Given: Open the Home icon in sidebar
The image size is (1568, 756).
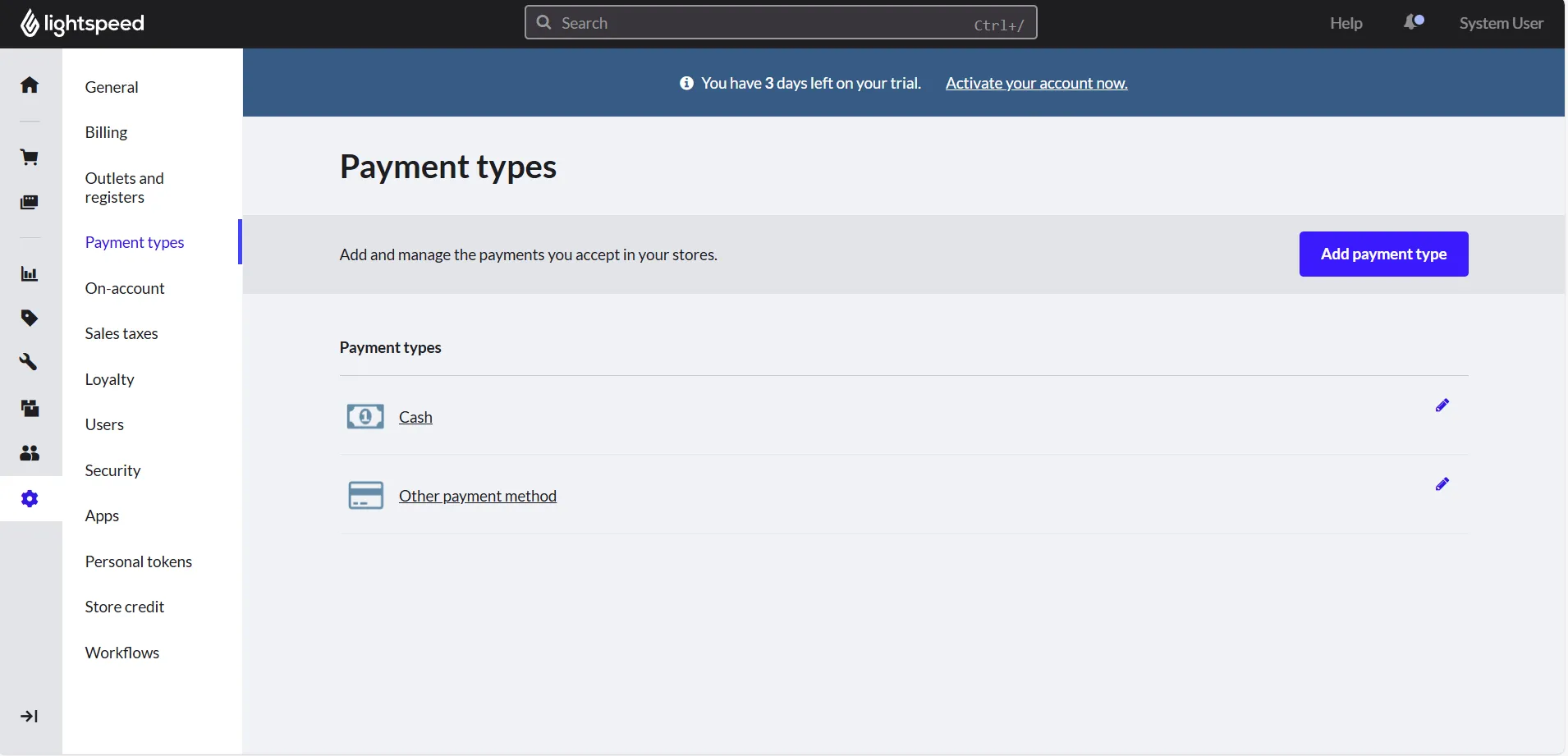Looking at the screenshot, I should pyautogui.click(x=30, y=85).
